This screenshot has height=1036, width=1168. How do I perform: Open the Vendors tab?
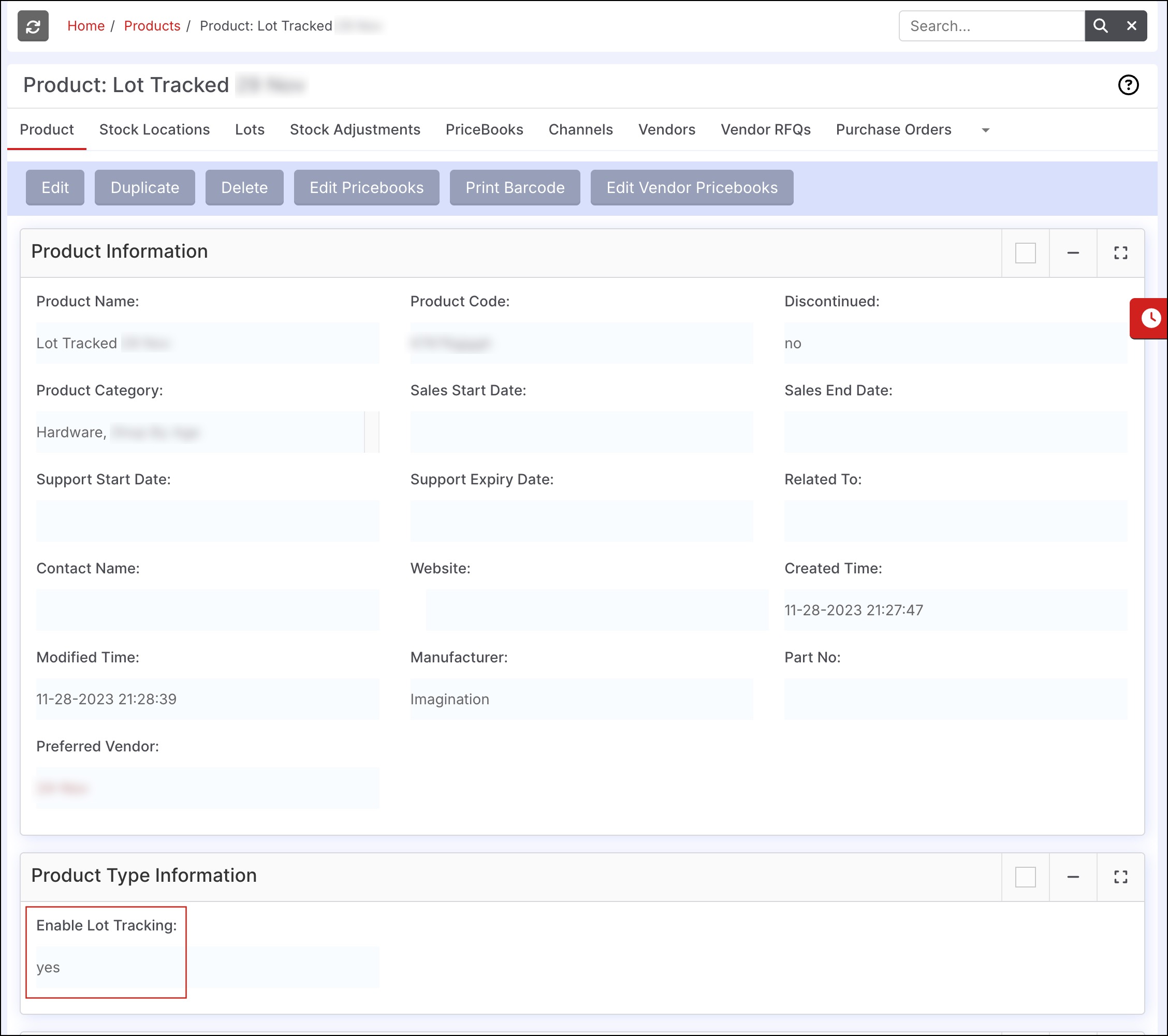(666, 130)
